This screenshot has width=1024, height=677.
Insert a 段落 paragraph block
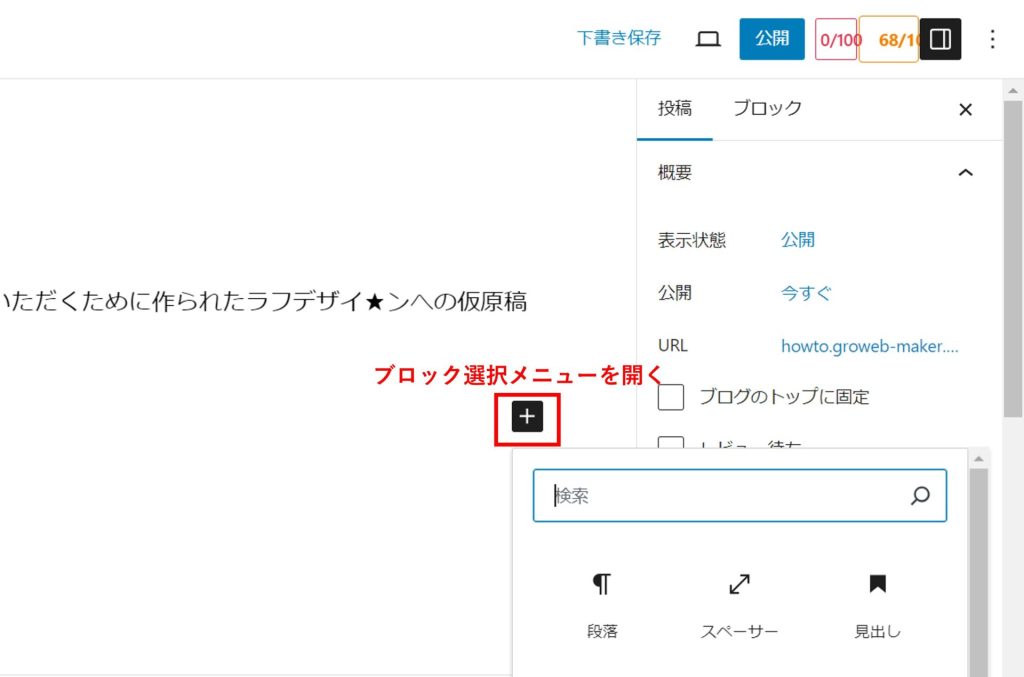coord(602,605)
